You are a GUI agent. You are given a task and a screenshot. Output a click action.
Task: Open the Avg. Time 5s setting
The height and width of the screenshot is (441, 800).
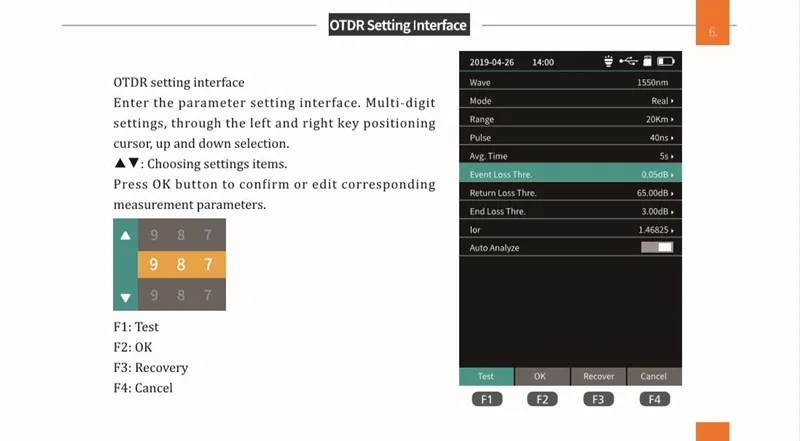(570, 156)
